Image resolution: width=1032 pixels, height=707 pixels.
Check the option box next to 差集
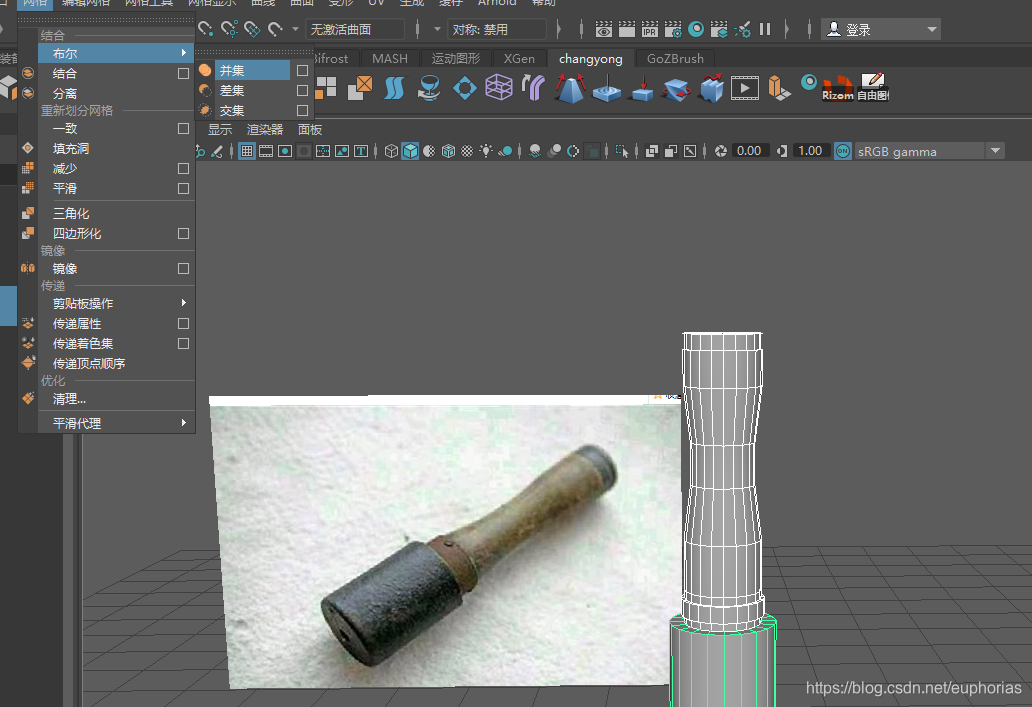pos(302,90)
